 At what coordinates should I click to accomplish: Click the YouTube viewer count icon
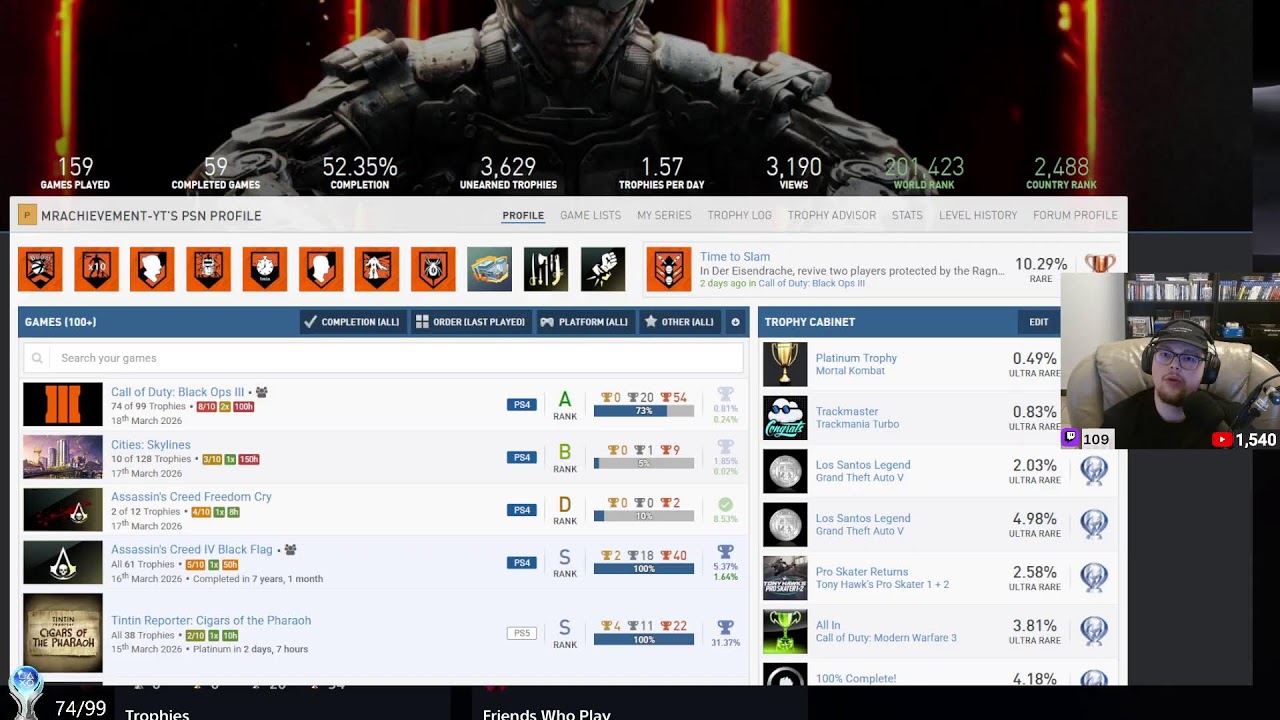(1221, 439)
